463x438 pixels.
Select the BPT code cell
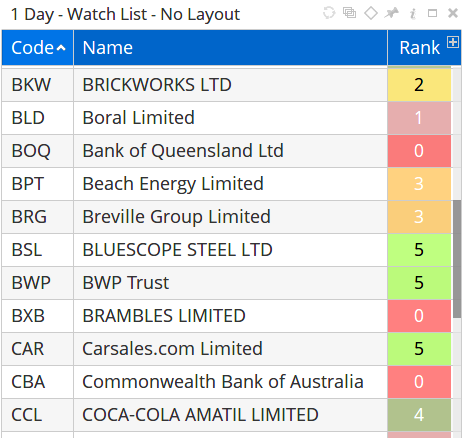(37, 184)
